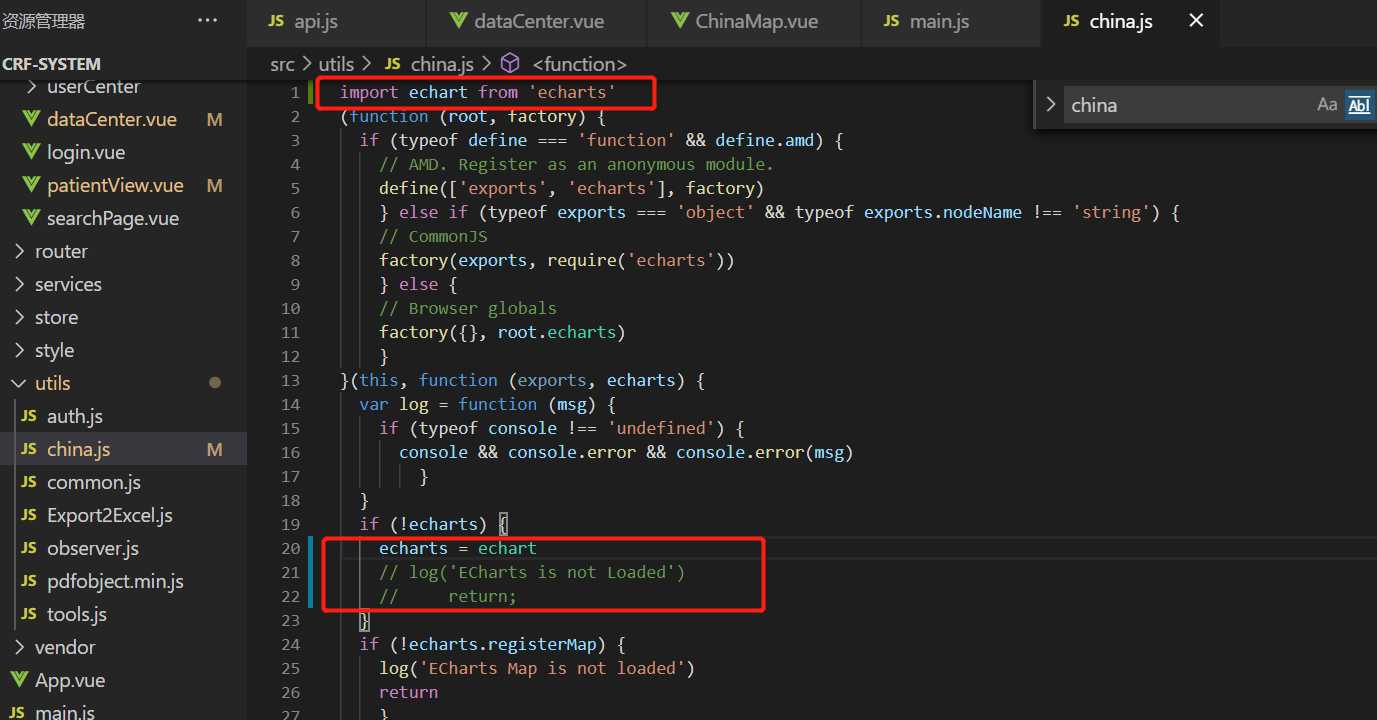Open Explorer panel more actions ellipsis
The height and width of the screenshot is (720, 1377).
(x=207, y=21)
